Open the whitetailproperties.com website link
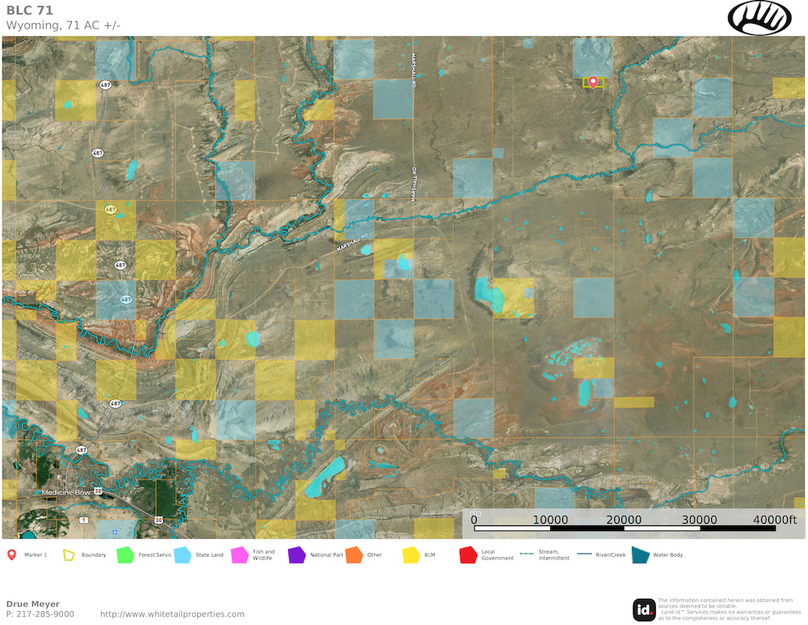808x625 pixels. click(x=172, y=614)
